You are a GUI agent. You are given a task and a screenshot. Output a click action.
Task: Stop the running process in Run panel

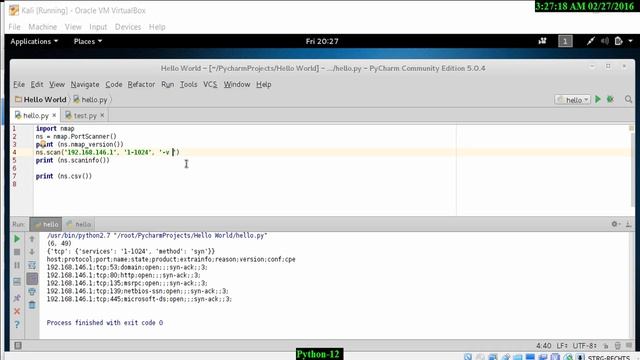[x=17, y=252]
